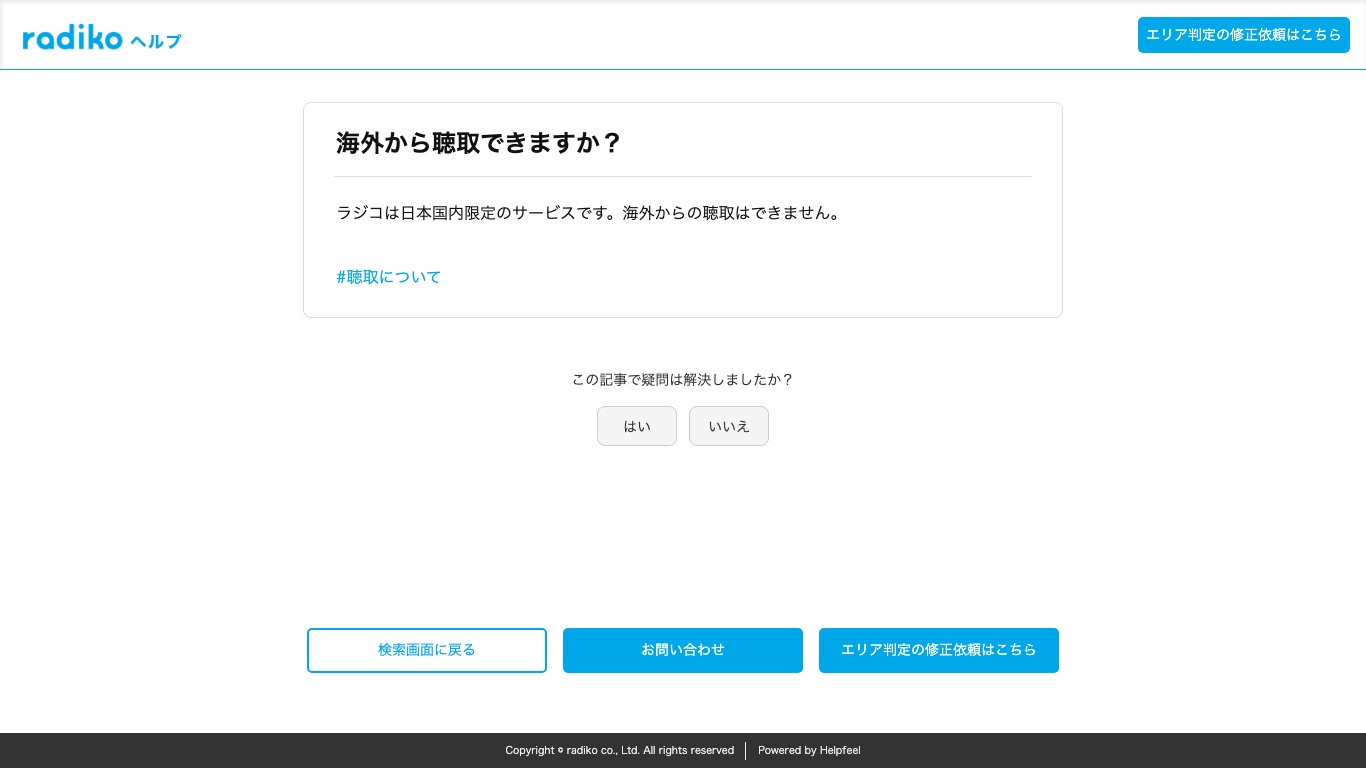Viewport: 1366px width, 768px height.
Task: Answer いいえ to the feedback question
Action: pyautogui.click(x=729, y=426)
